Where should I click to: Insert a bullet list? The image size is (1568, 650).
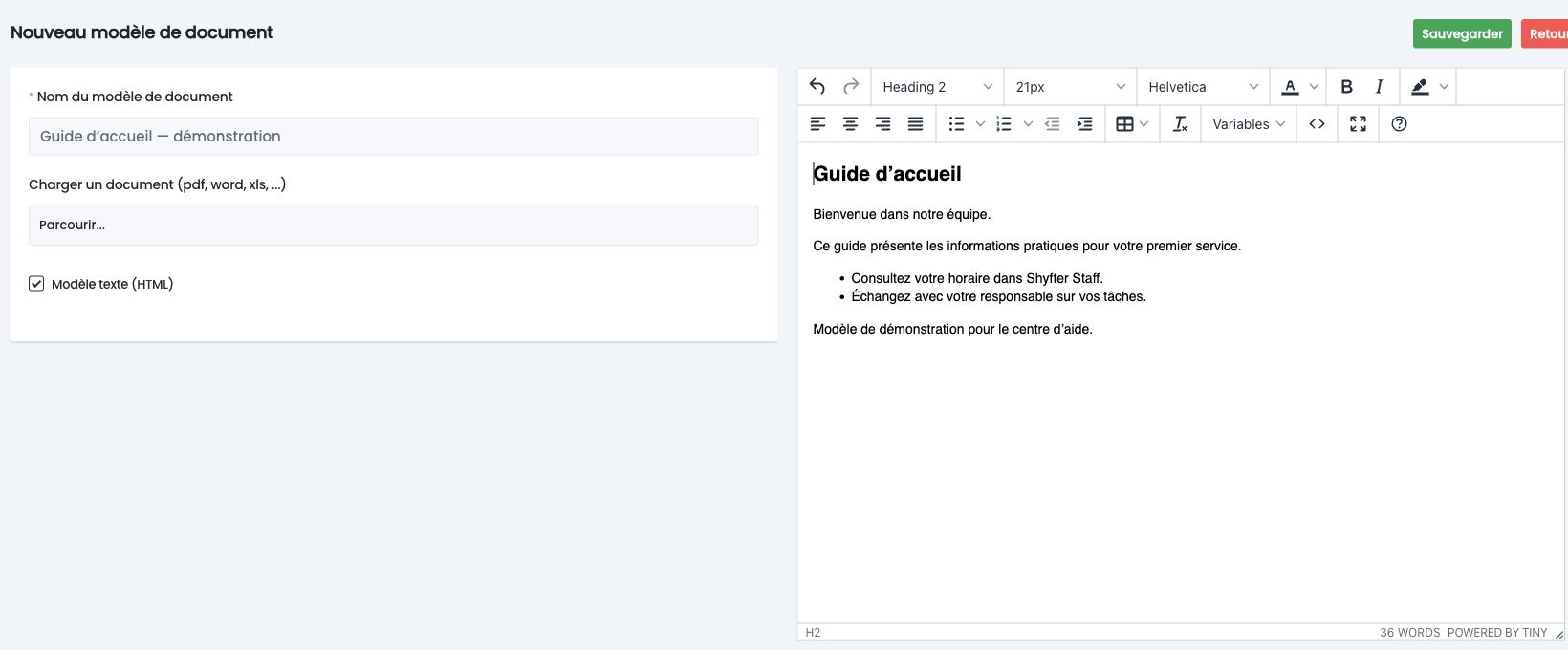[956, 123]
